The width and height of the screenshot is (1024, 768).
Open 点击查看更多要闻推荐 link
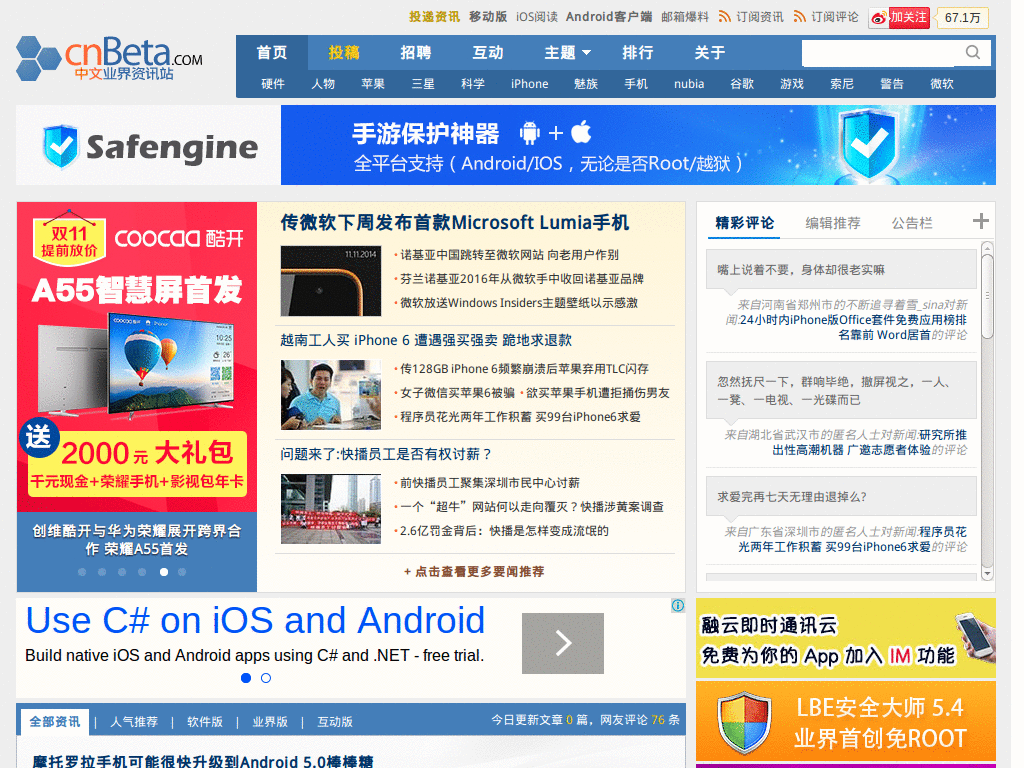click(474, 571)
